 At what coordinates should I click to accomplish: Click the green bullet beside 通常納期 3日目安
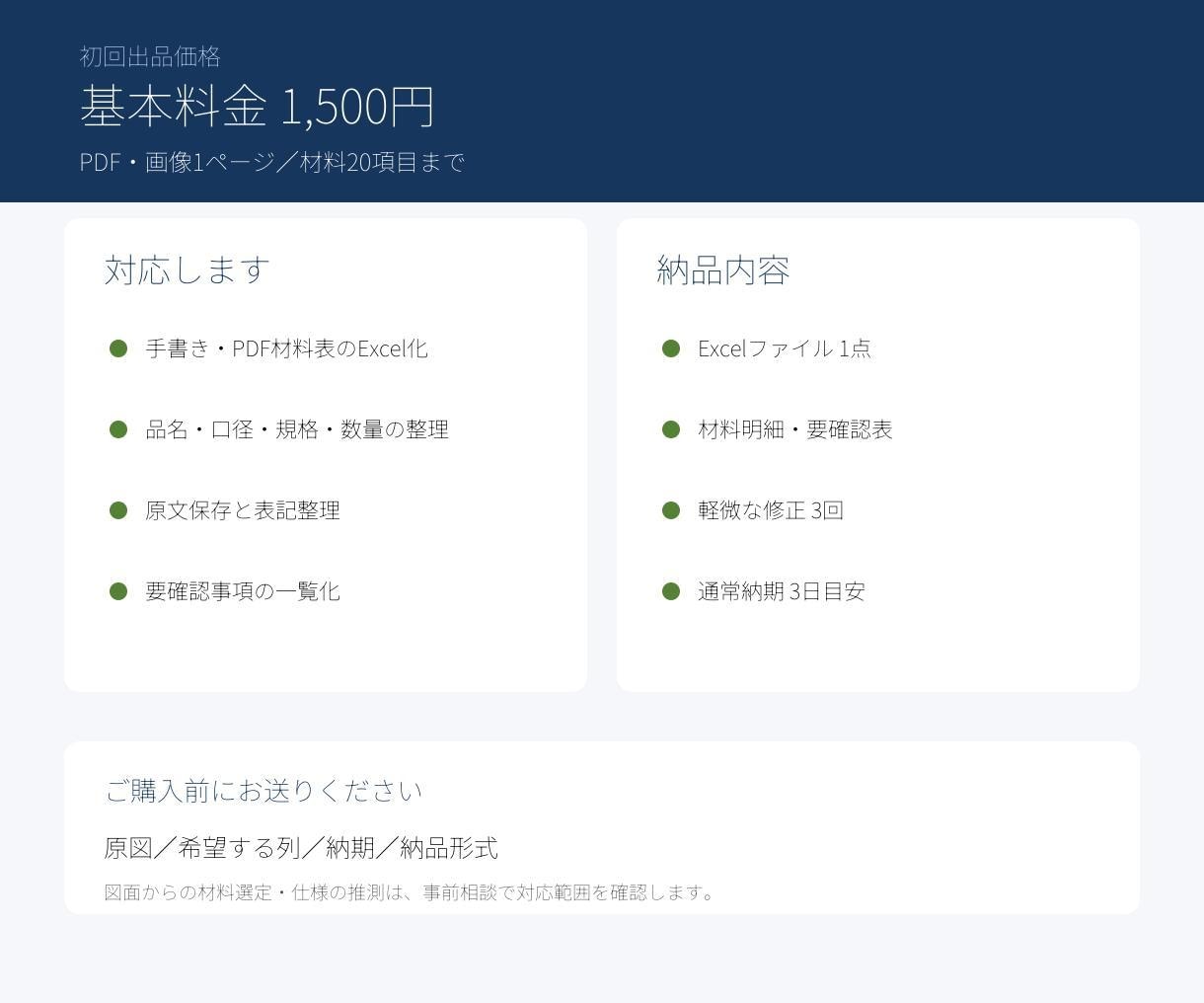pyautogui.click(x=671, y=591)
